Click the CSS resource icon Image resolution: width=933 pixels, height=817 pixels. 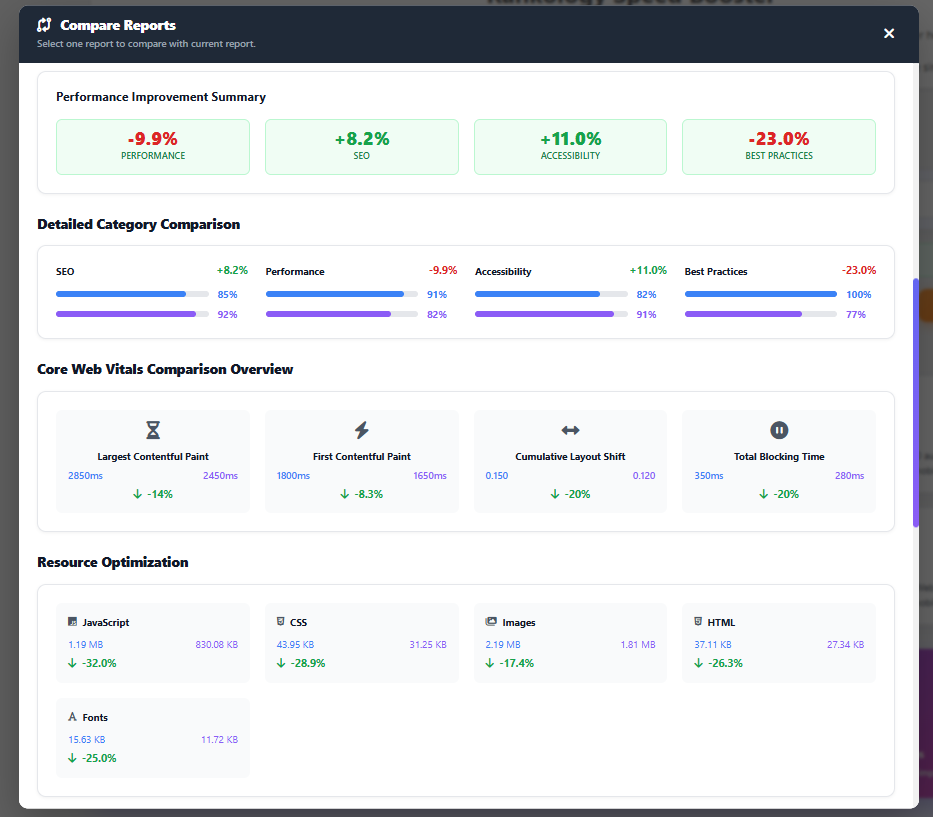pyautogui.click(x=281, y=622)
